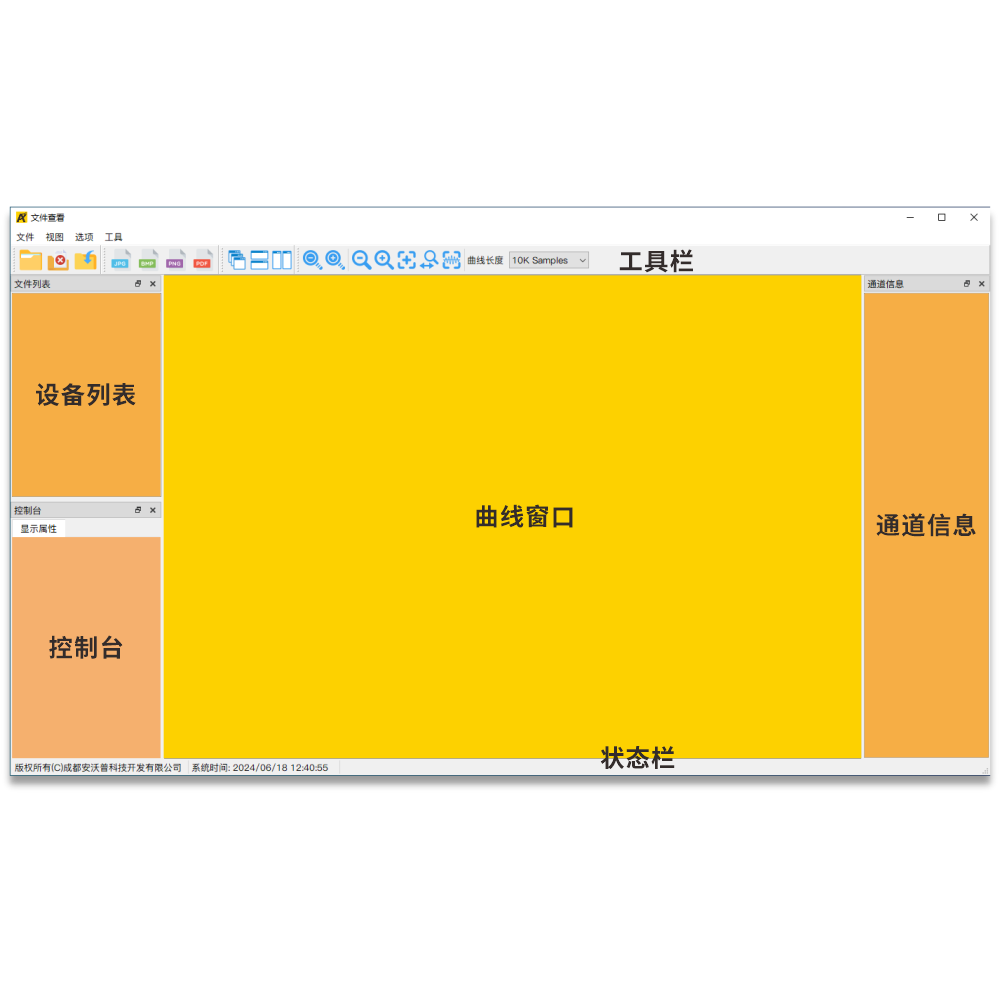Select the horizontal zoom tool
This screenshot has width=1000, height=1000.
[430, 260]
